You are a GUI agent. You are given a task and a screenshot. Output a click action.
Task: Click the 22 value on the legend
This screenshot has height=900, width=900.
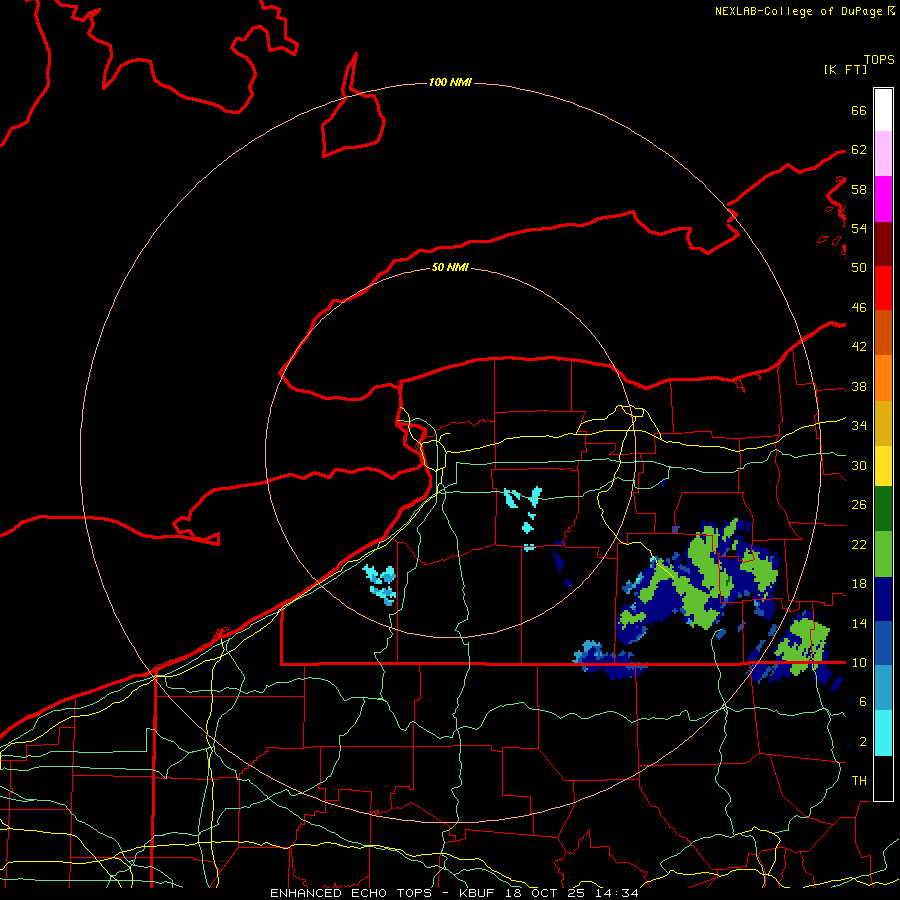(859, 545)
